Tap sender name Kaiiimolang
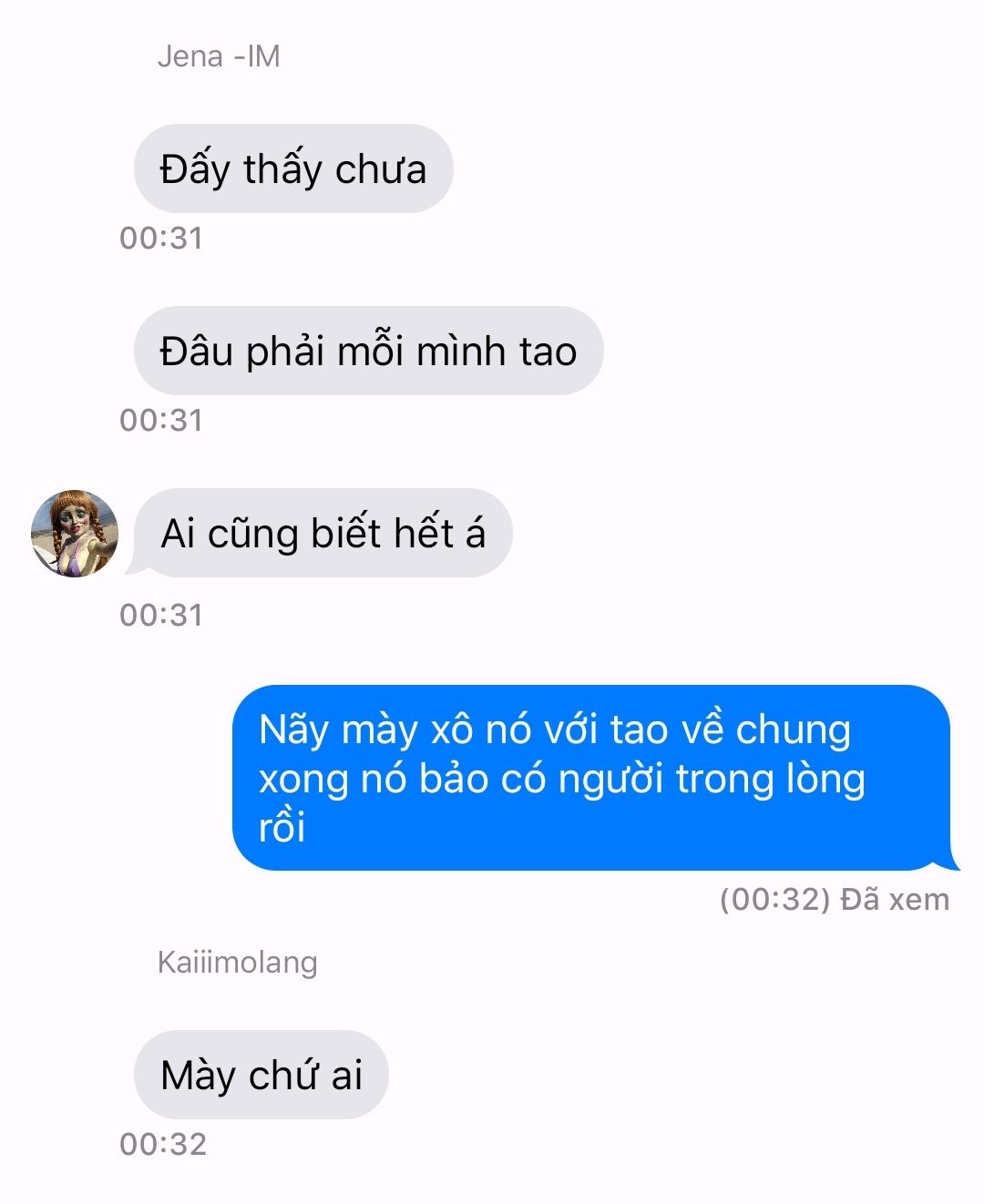The height and width of the screenshot is (1204, 984). point(237,963)
